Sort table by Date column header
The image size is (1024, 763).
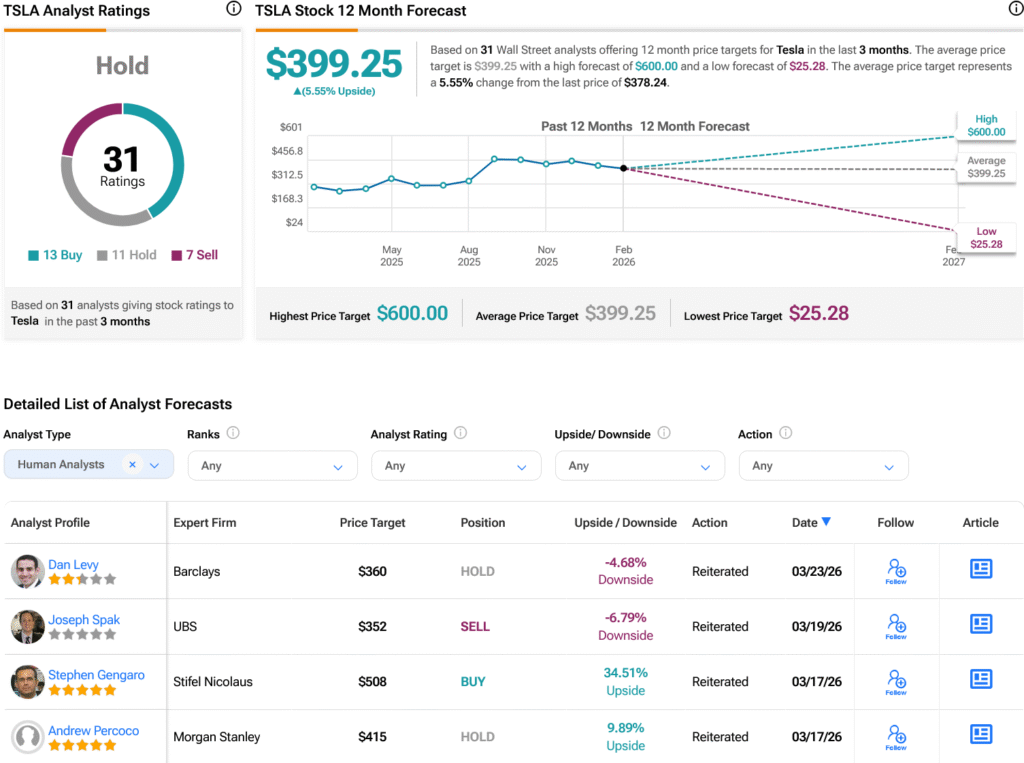pos(811,523)
